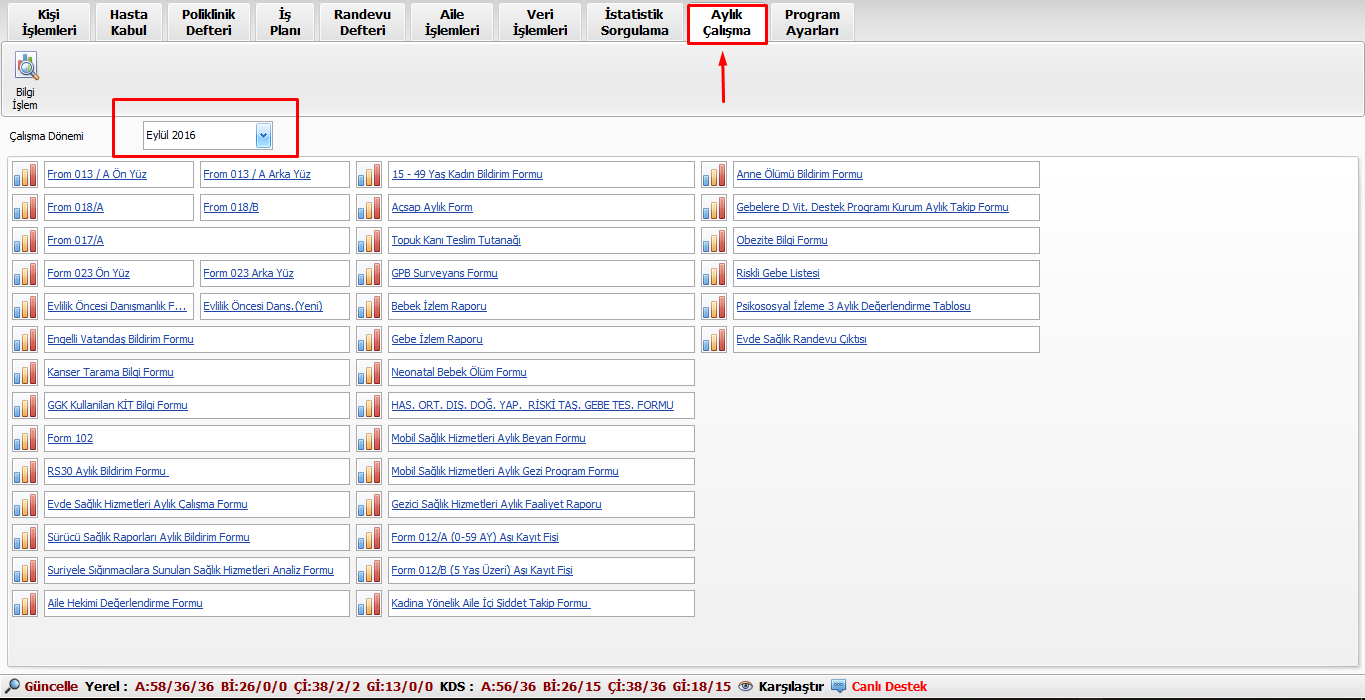Screen dimensions: 1365x700
Task: Click the Eylül 2016 period field
Action: point(198,135)
